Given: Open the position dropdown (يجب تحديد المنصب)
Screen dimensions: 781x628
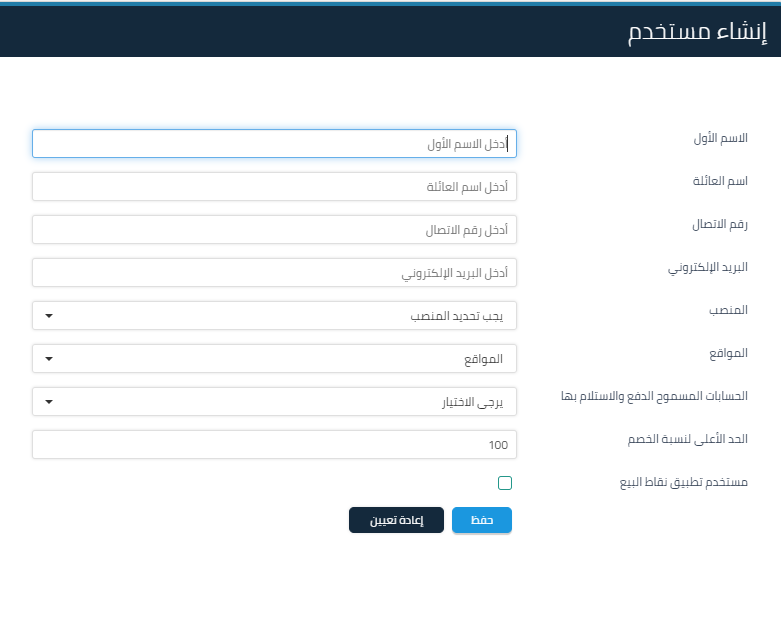Looking at the screenshot, I should pyautogui.click(x=274, y=316).
